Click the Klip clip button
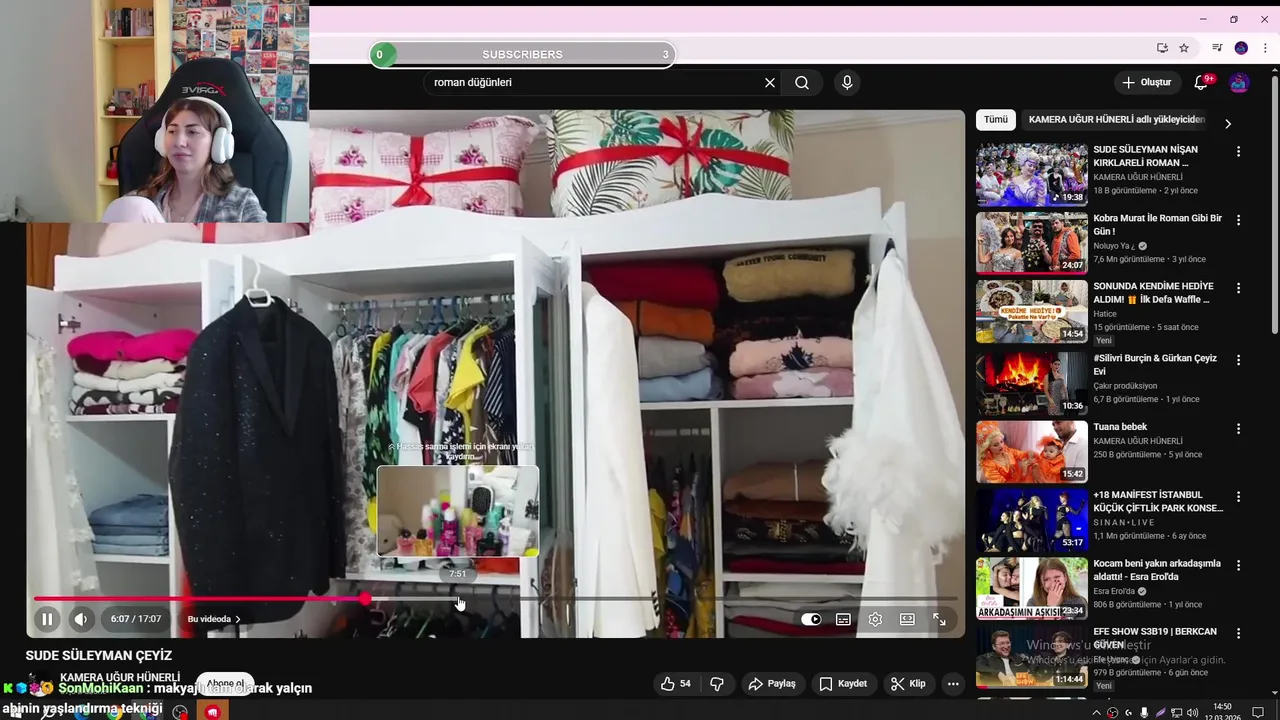Viewport: 1280px width, 720px height. coord(908,684)
